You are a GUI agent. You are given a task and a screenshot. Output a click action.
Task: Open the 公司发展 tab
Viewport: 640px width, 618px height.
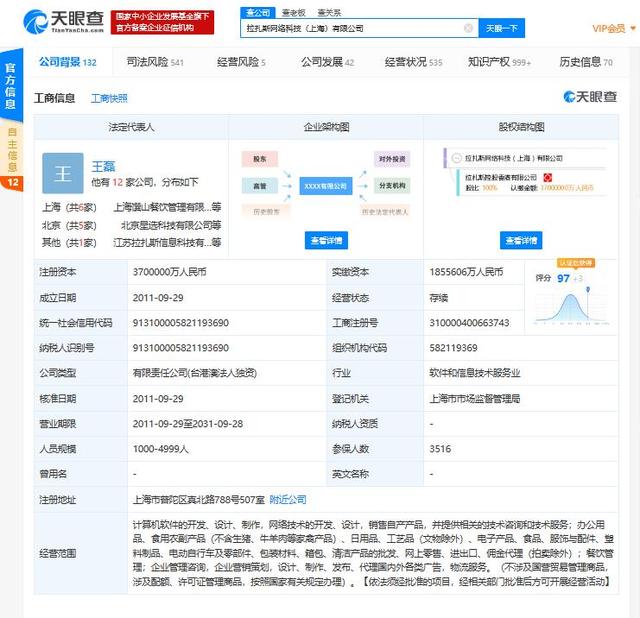click(327, 62)
